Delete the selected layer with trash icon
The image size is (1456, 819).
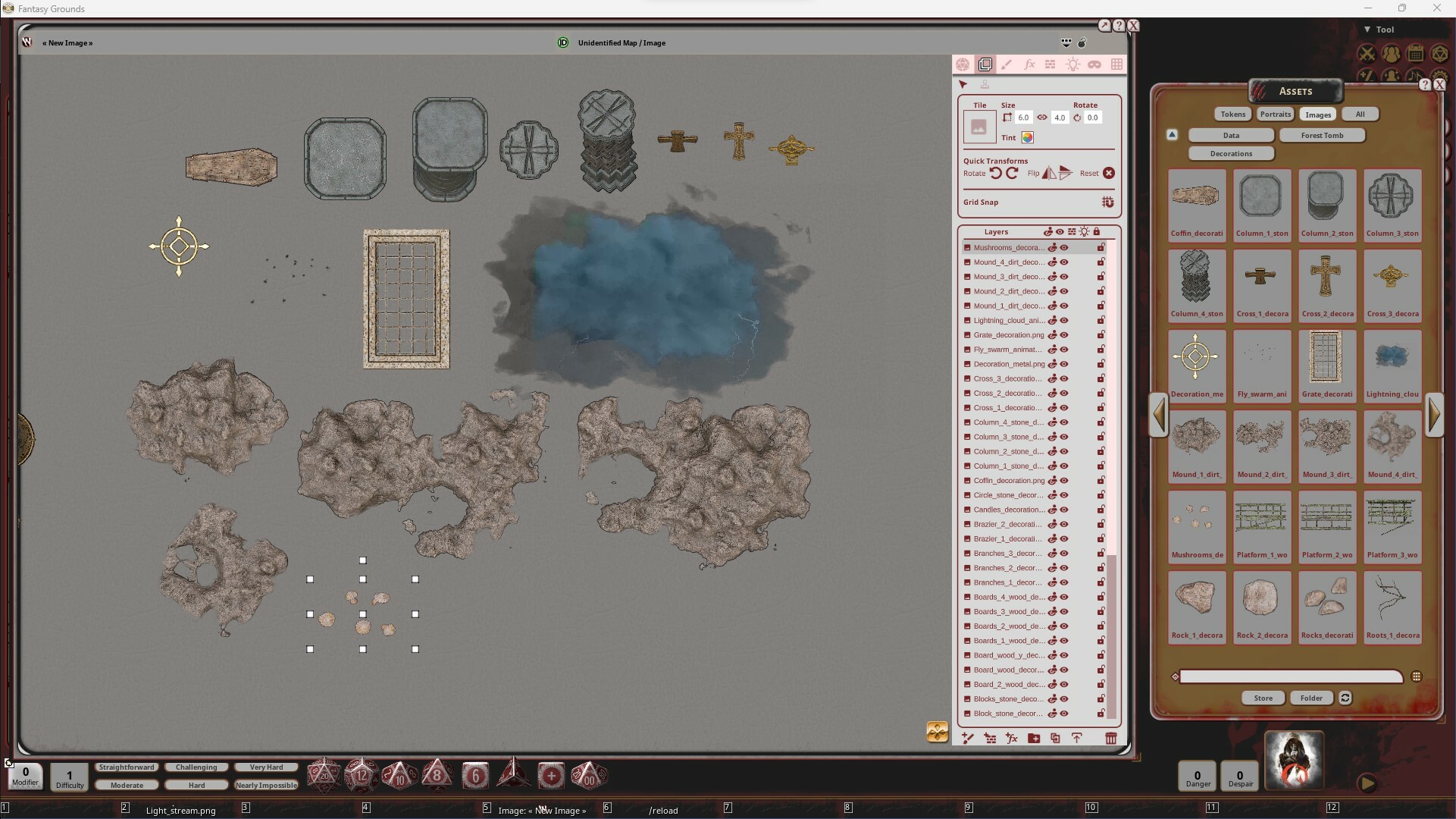[1111, 738]
